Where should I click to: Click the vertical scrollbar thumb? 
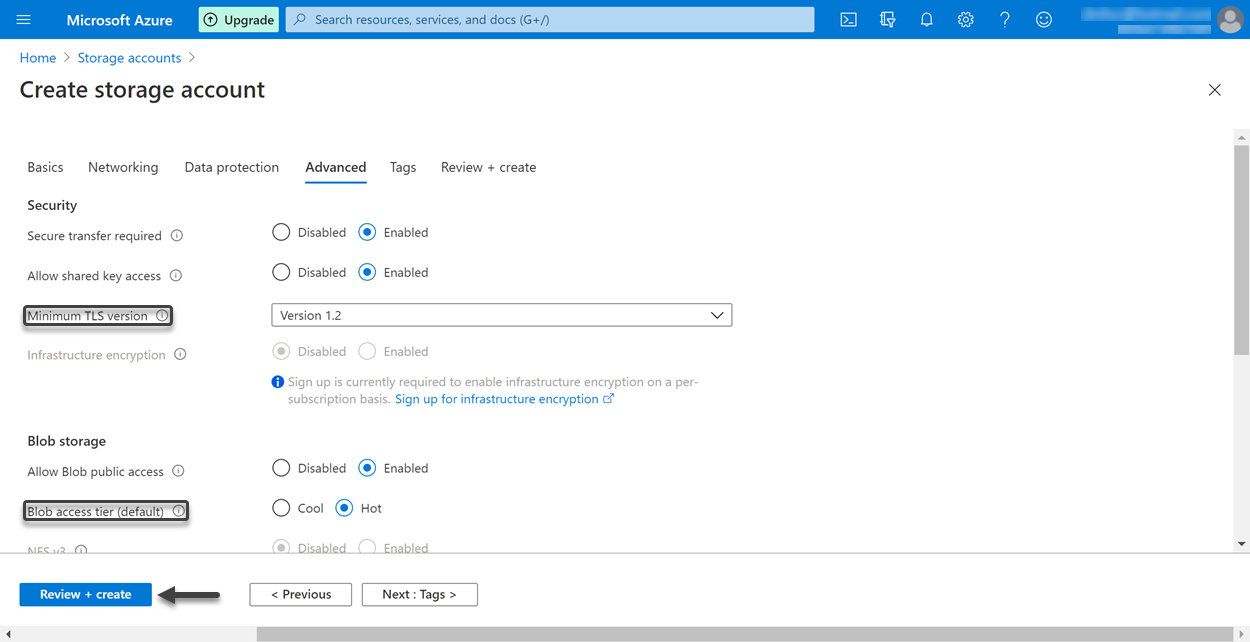(1242, 250)
